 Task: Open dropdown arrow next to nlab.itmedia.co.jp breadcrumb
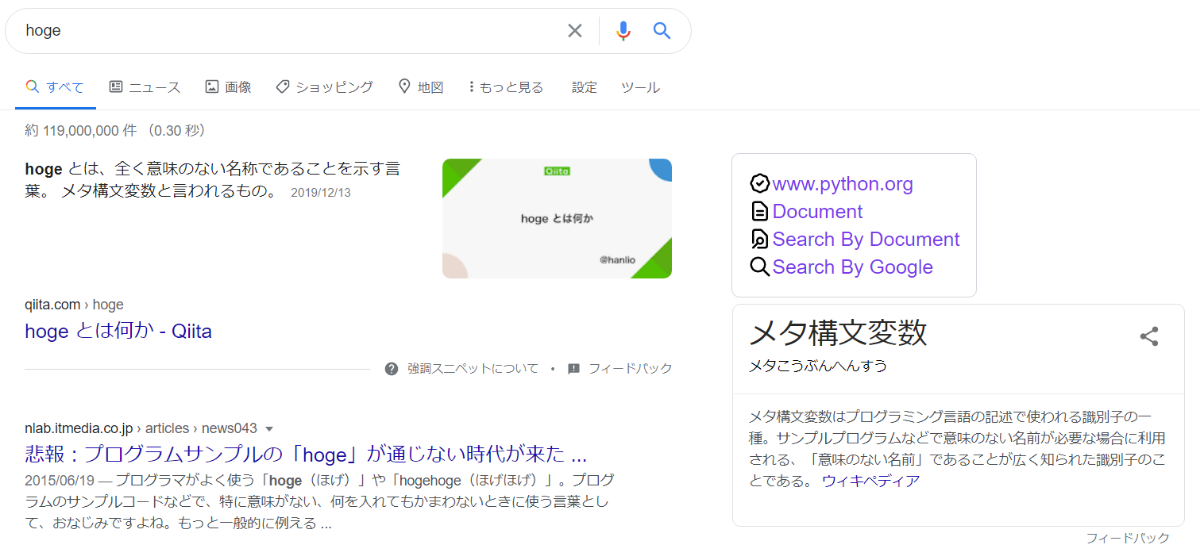[269, 429]
